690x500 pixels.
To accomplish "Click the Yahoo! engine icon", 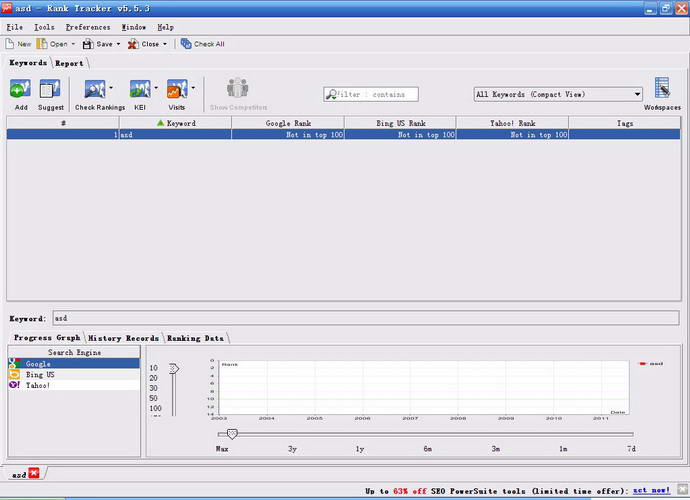I will [14, 385].
